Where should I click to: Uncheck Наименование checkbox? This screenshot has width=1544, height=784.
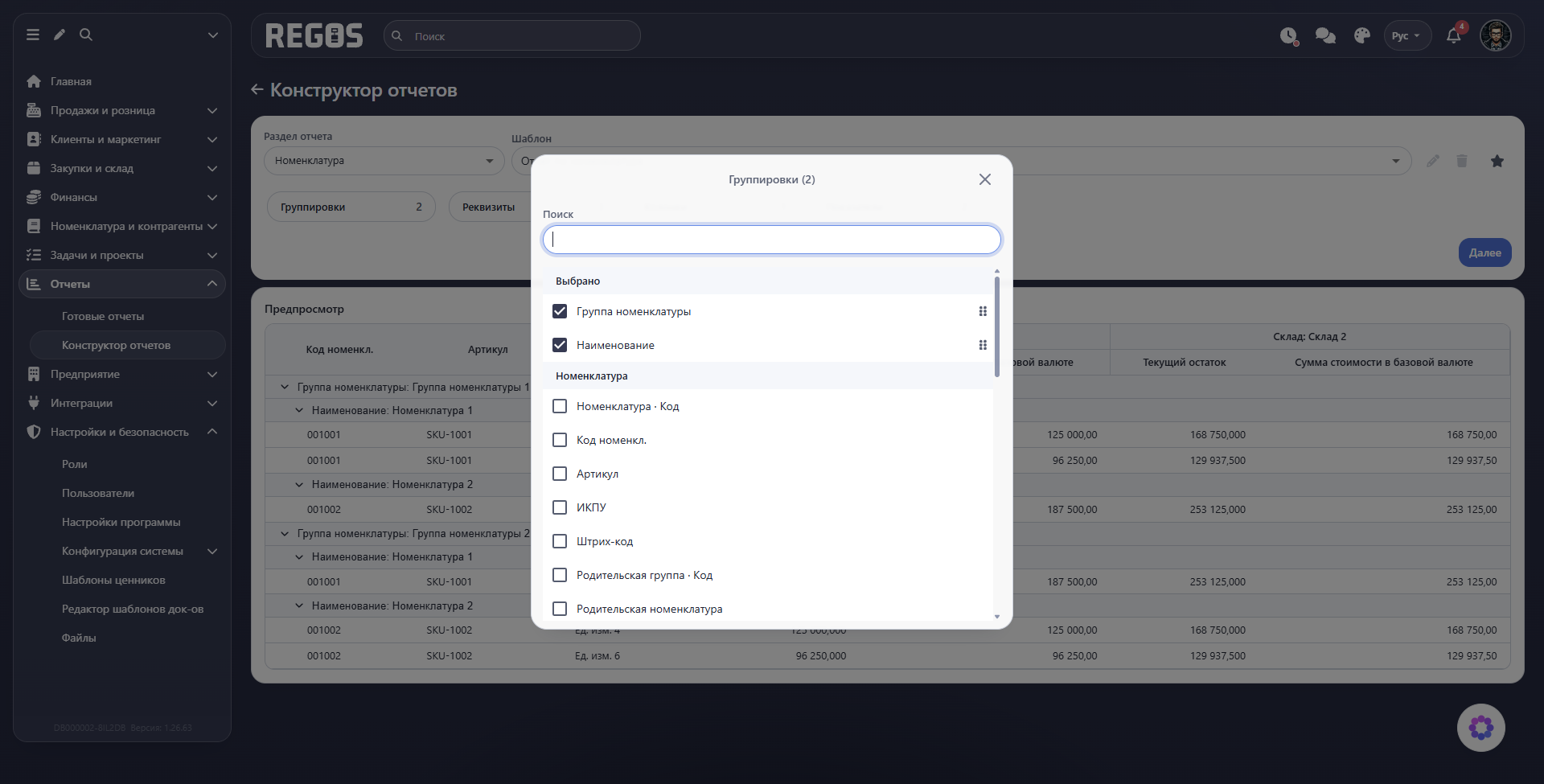(x=560, y=345)
